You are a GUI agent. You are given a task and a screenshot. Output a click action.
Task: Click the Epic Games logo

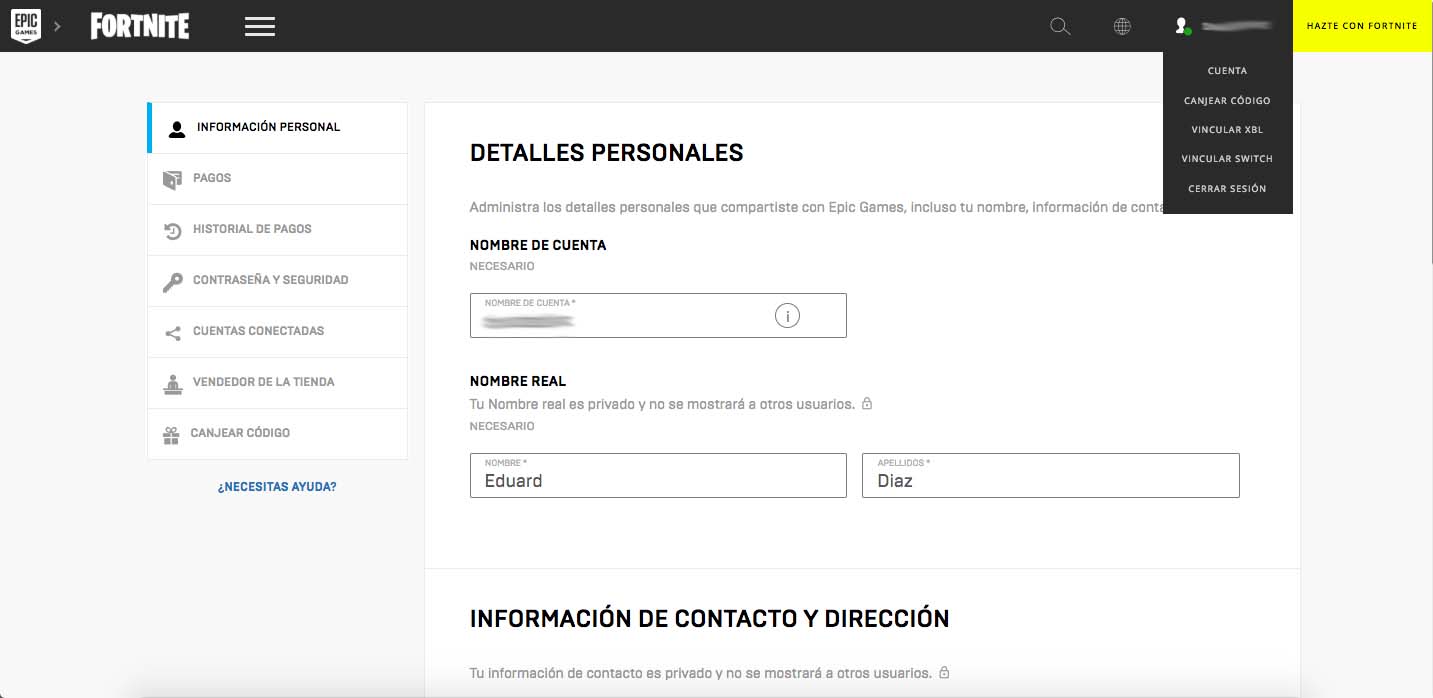(x=25, y=26)
